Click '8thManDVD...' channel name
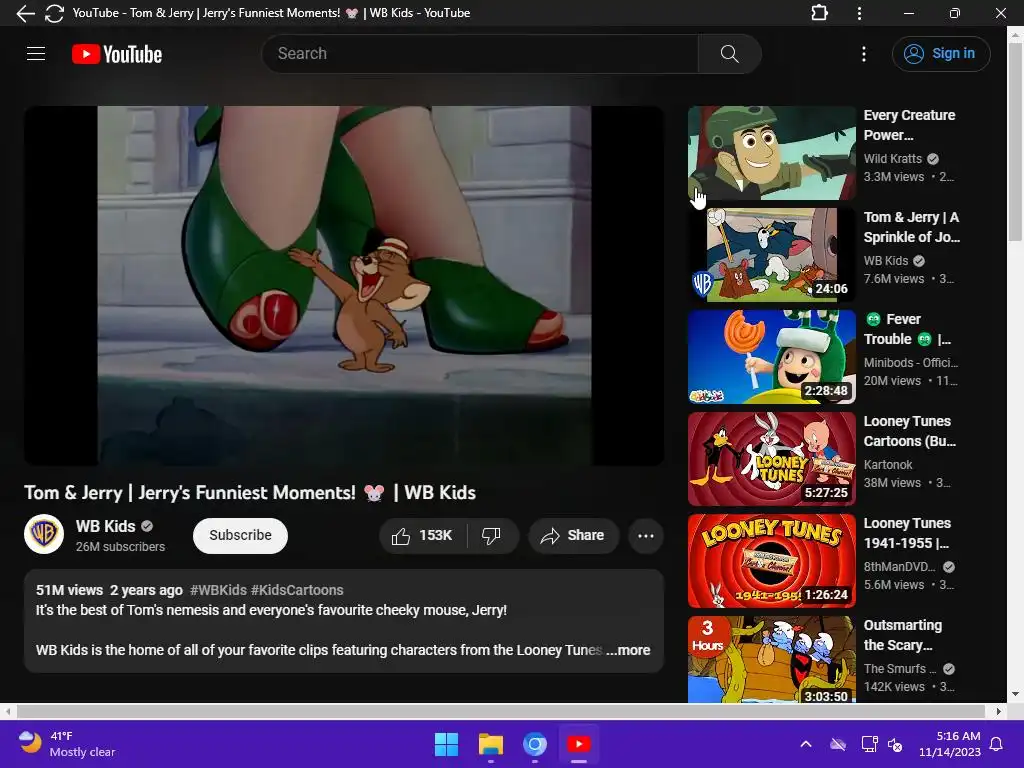This screenshot has width=1024, height=768. pos(899,566)
